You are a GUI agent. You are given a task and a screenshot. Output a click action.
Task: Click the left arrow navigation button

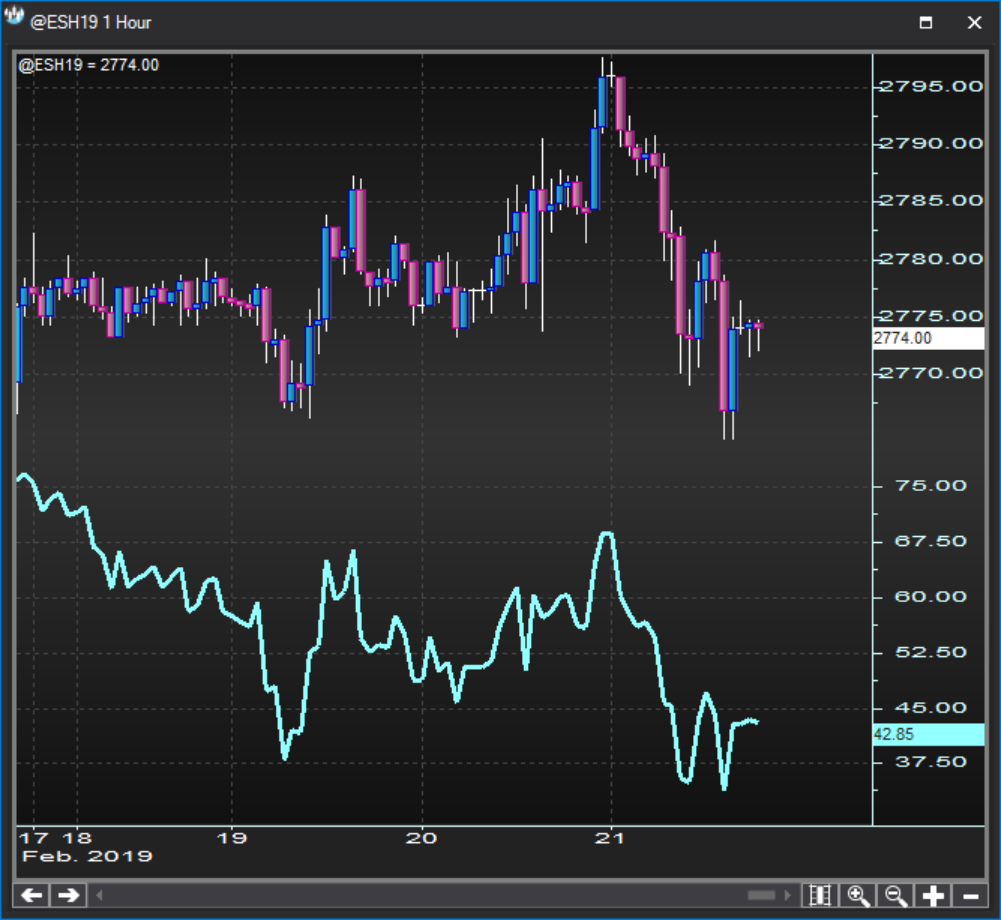click(x=32, y=895)
